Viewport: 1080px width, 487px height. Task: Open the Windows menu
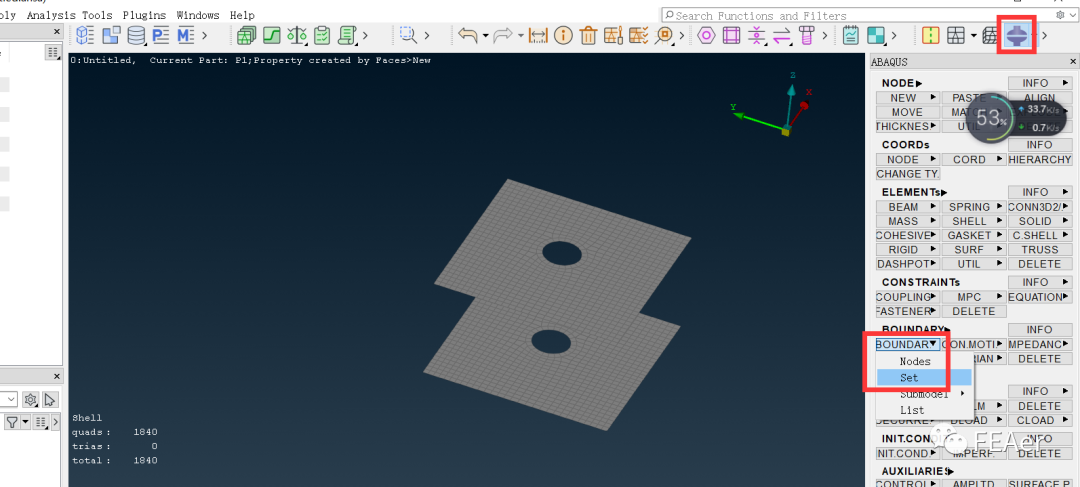[198, 14]
